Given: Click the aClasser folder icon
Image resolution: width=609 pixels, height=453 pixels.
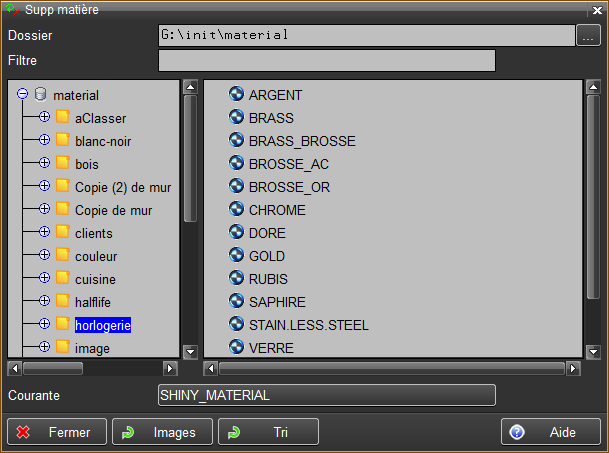Looking at the screenshot, I should pos(63,117).
